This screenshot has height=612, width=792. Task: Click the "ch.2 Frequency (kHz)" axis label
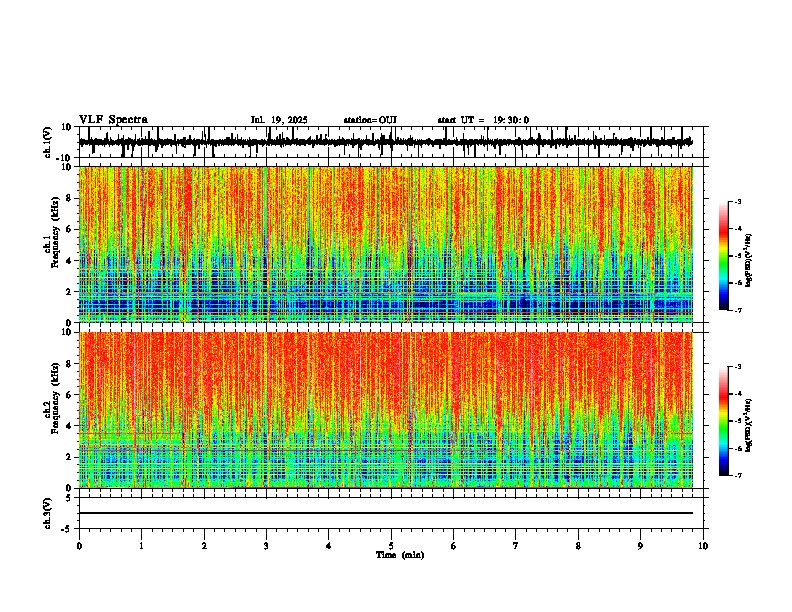pyautogui.click(x=54, y=398)
